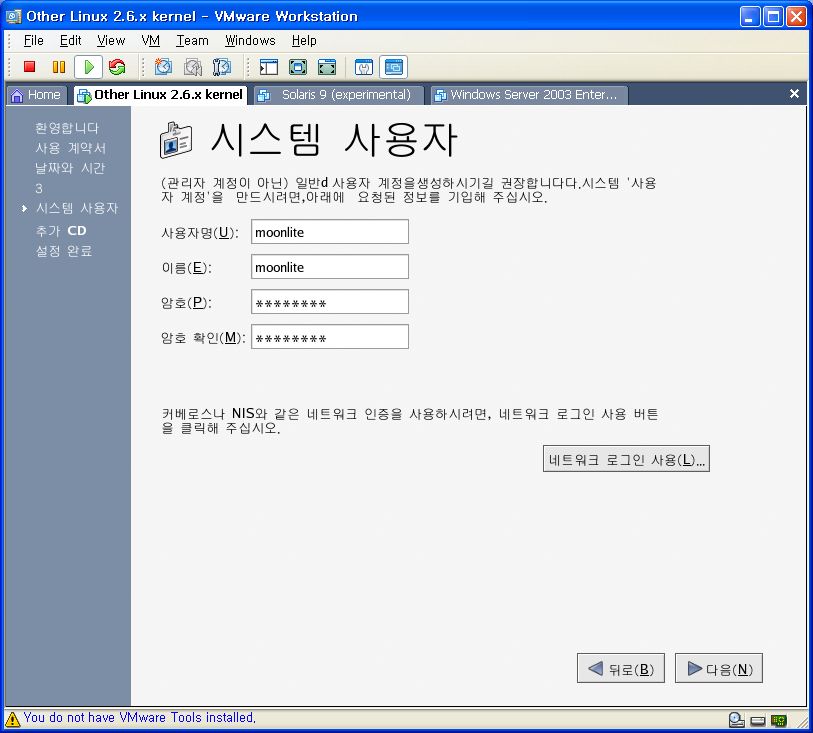Open the VM menu
This screenshot has height=733, width=813.
tap(150, 41)
